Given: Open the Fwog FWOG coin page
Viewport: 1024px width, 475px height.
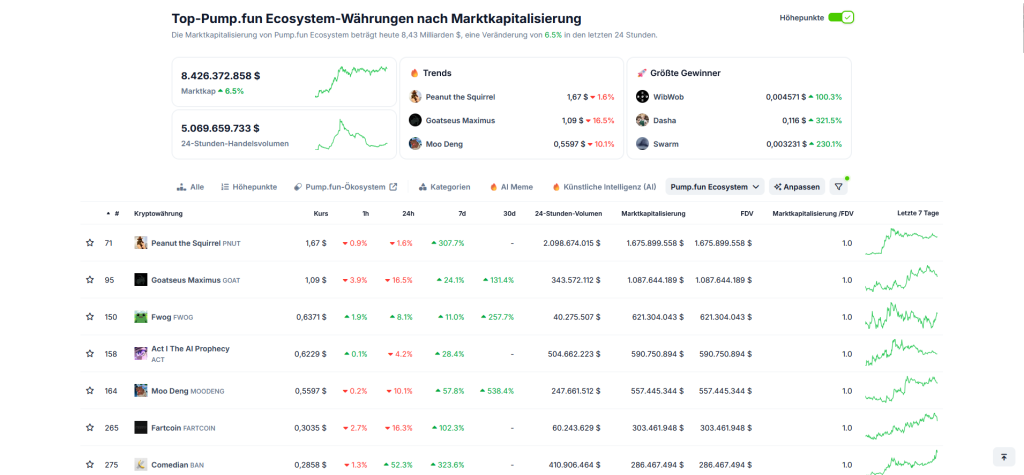Looking at the screenshot, I should [172, 317].
